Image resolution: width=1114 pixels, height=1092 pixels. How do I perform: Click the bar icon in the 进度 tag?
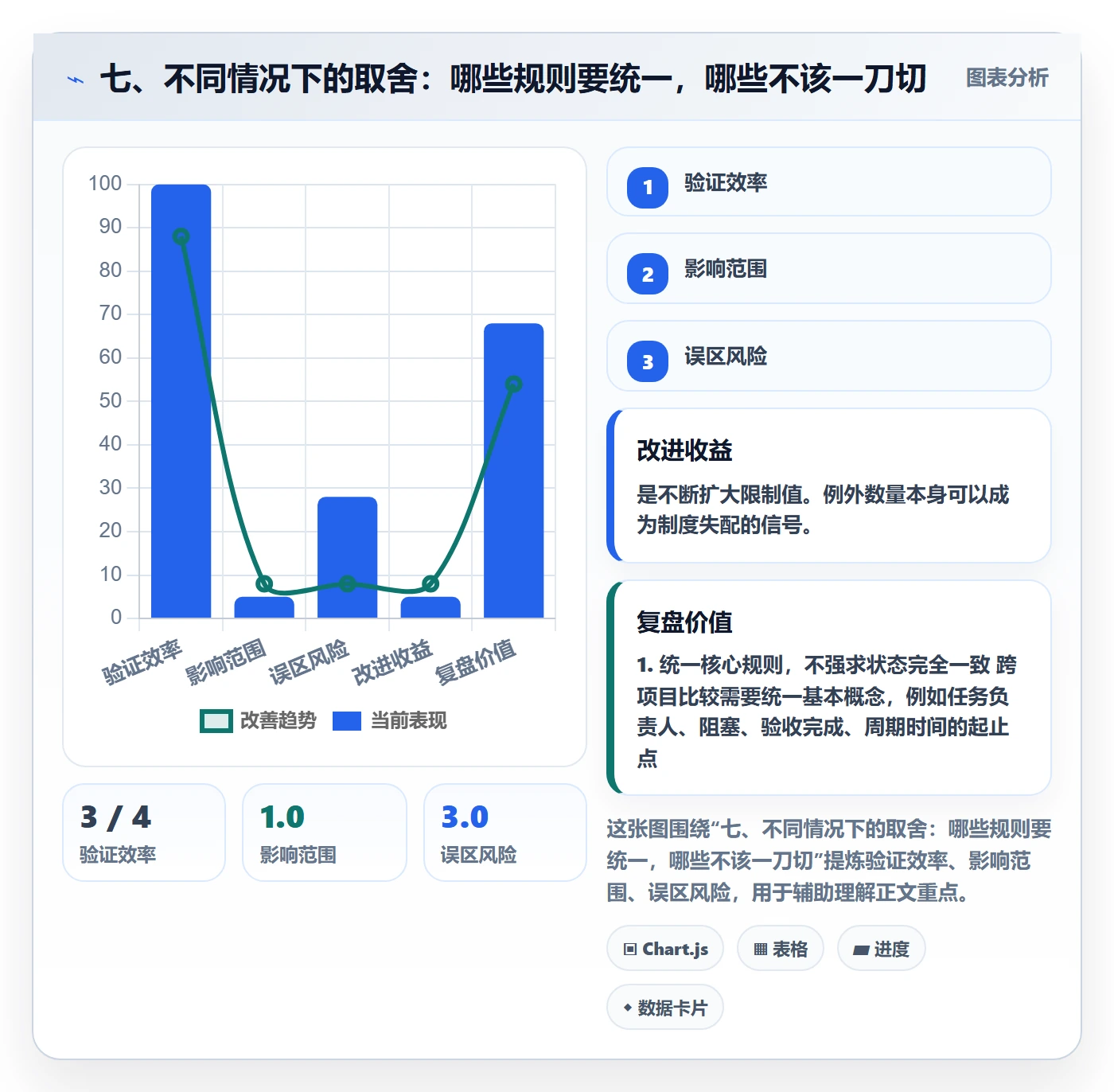point(861,950)
